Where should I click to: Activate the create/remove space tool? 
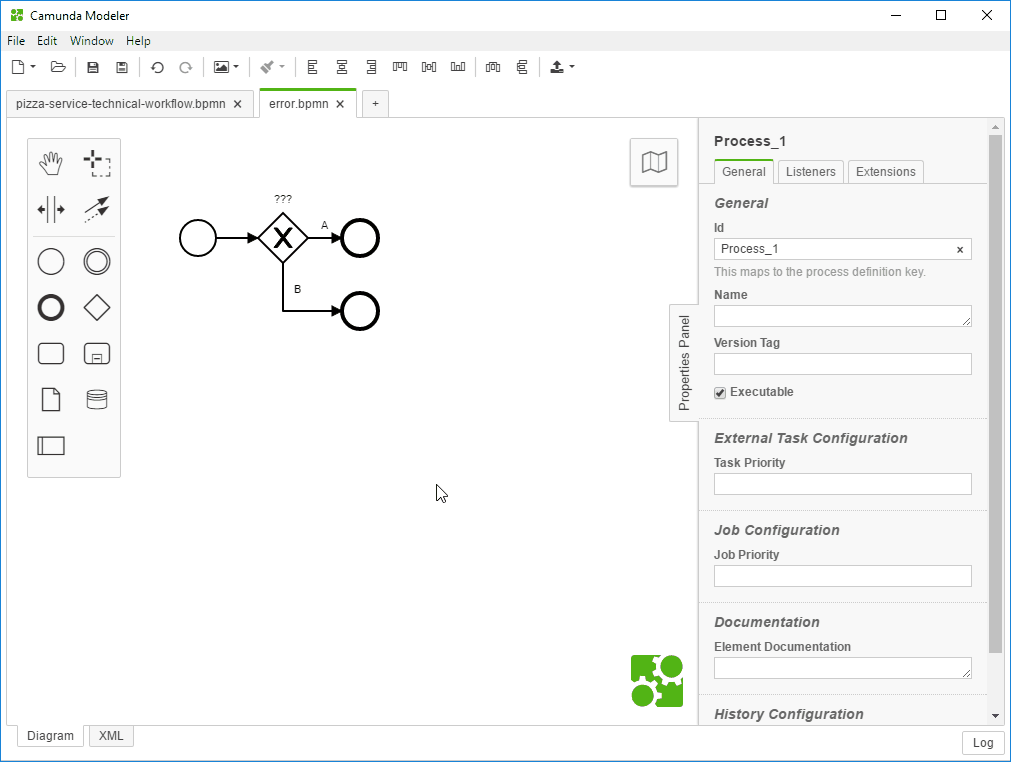[51, 210]
